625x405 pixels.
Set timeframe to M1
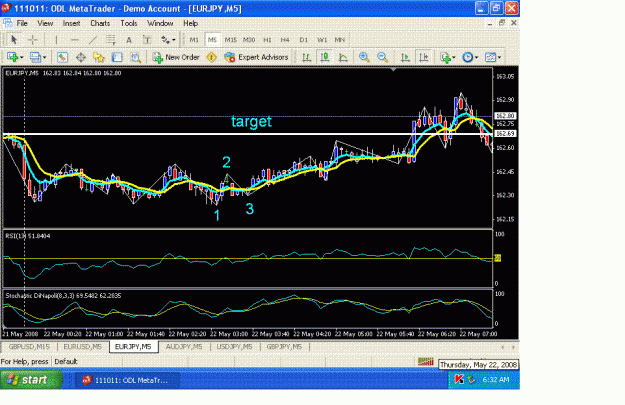(x=194, y=40)
